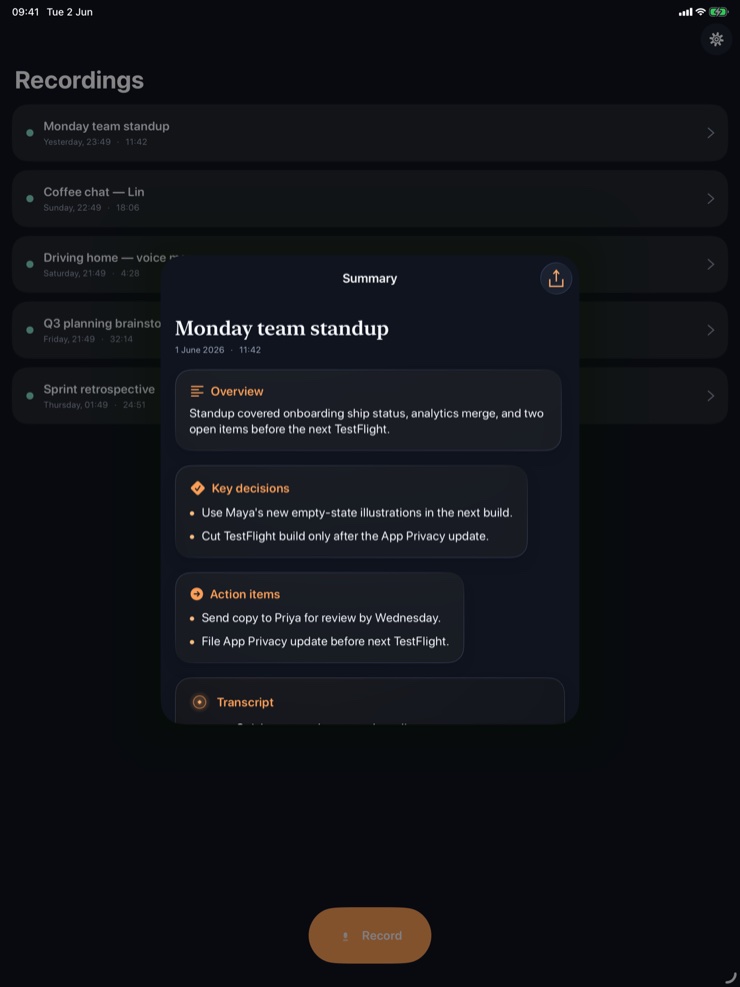Viewport: 740px width, 987px height.
Task: Open Monday team standup via its chevron
Action: pos(710,133)
